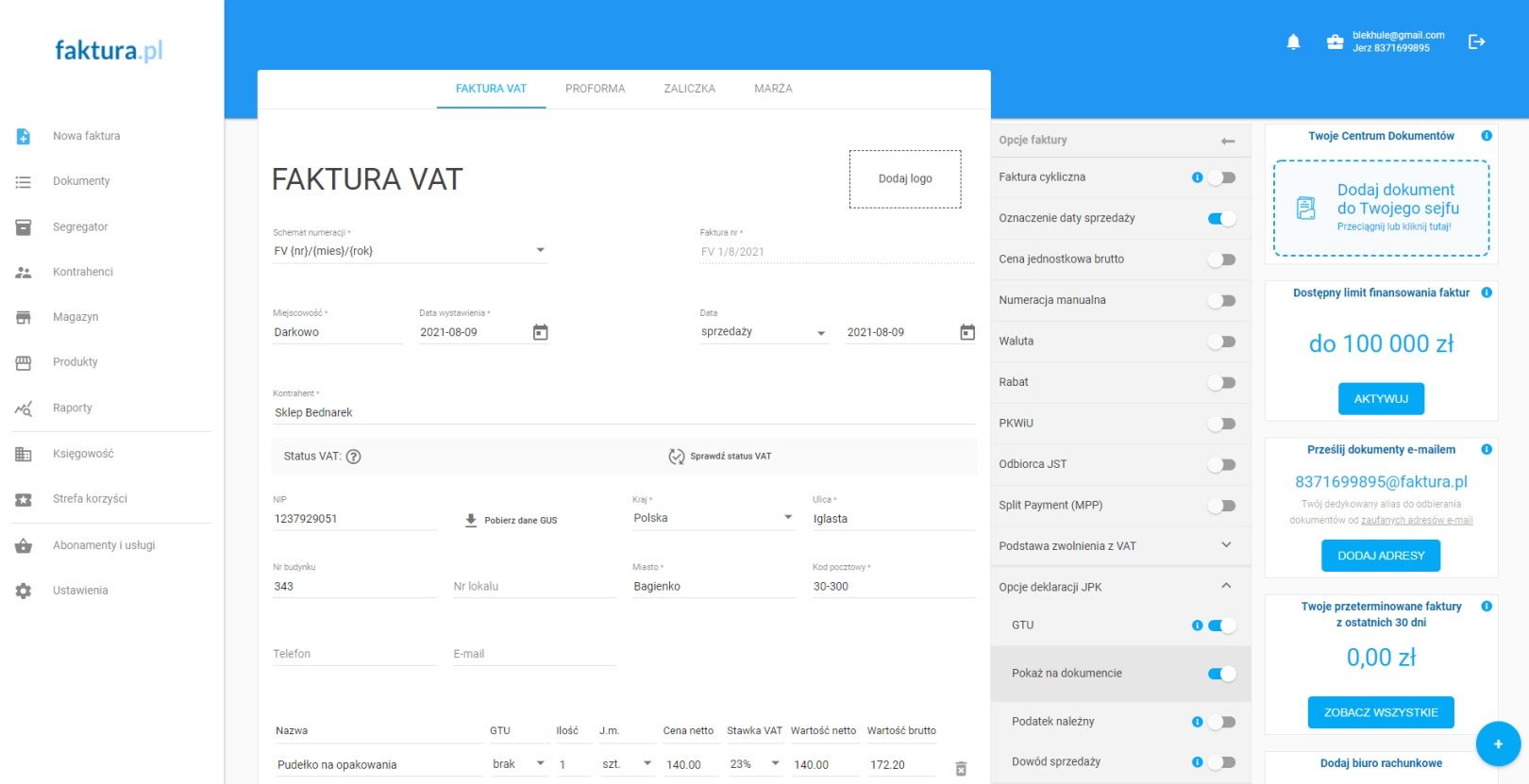Switch to ZALICZKA tab

click(x=689, y=89)
